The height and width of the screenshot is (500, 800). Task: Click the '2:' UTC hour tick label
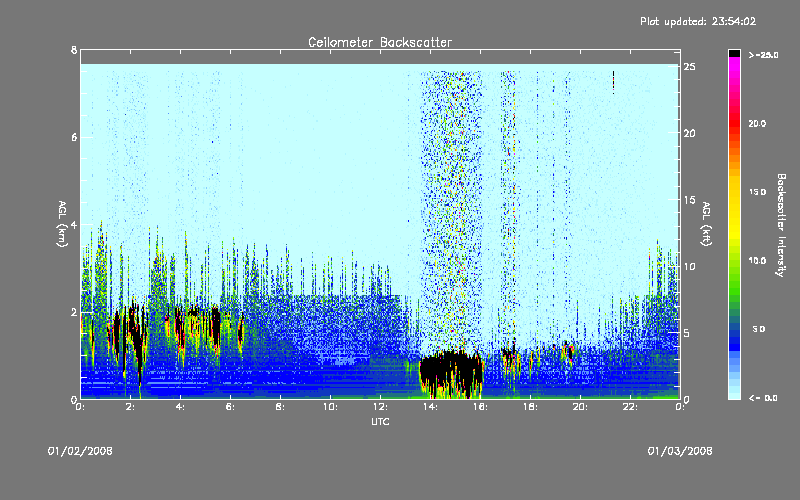[x=130, y=407]
